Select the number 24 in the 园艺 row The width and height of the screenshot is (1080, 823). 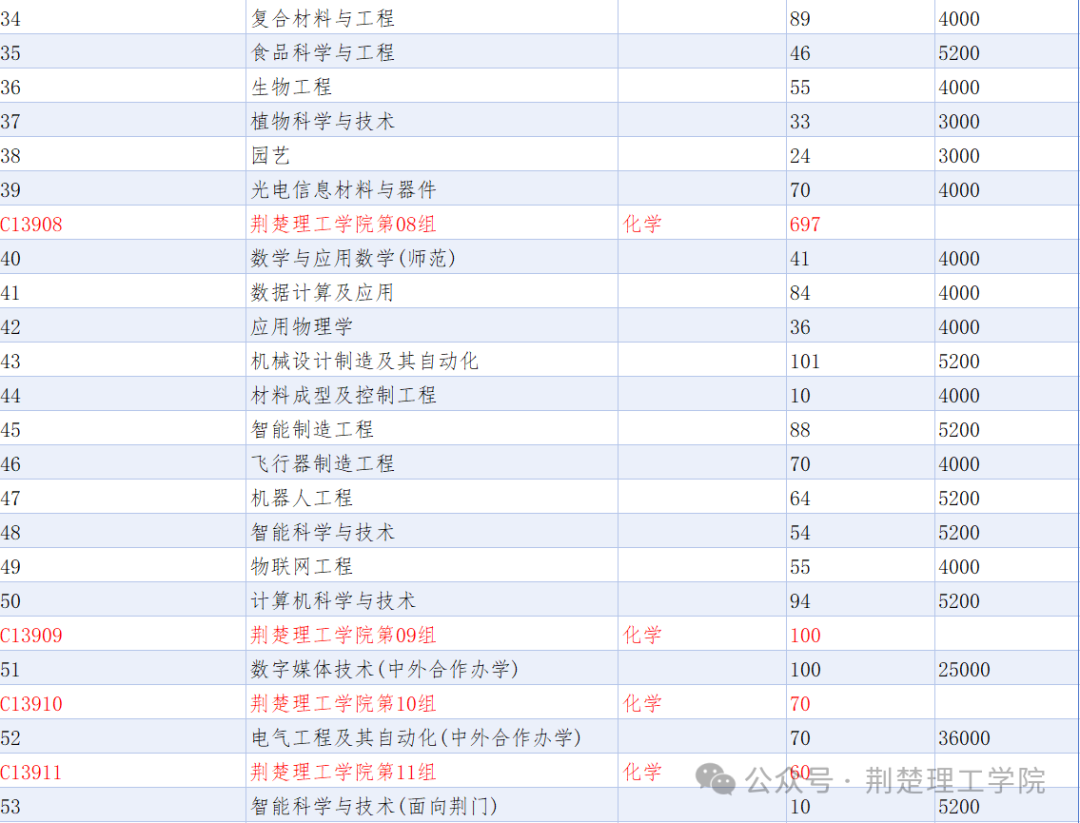800,156
